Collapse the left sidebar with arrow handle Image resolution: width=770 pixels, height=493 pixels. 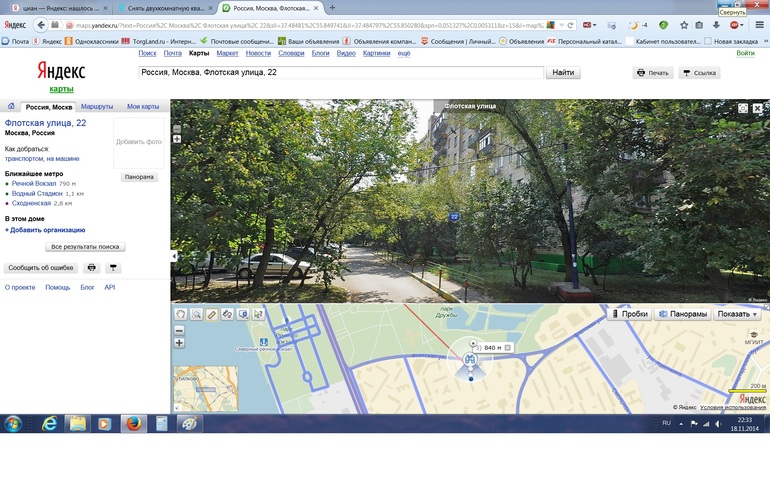tap(174, 257)
